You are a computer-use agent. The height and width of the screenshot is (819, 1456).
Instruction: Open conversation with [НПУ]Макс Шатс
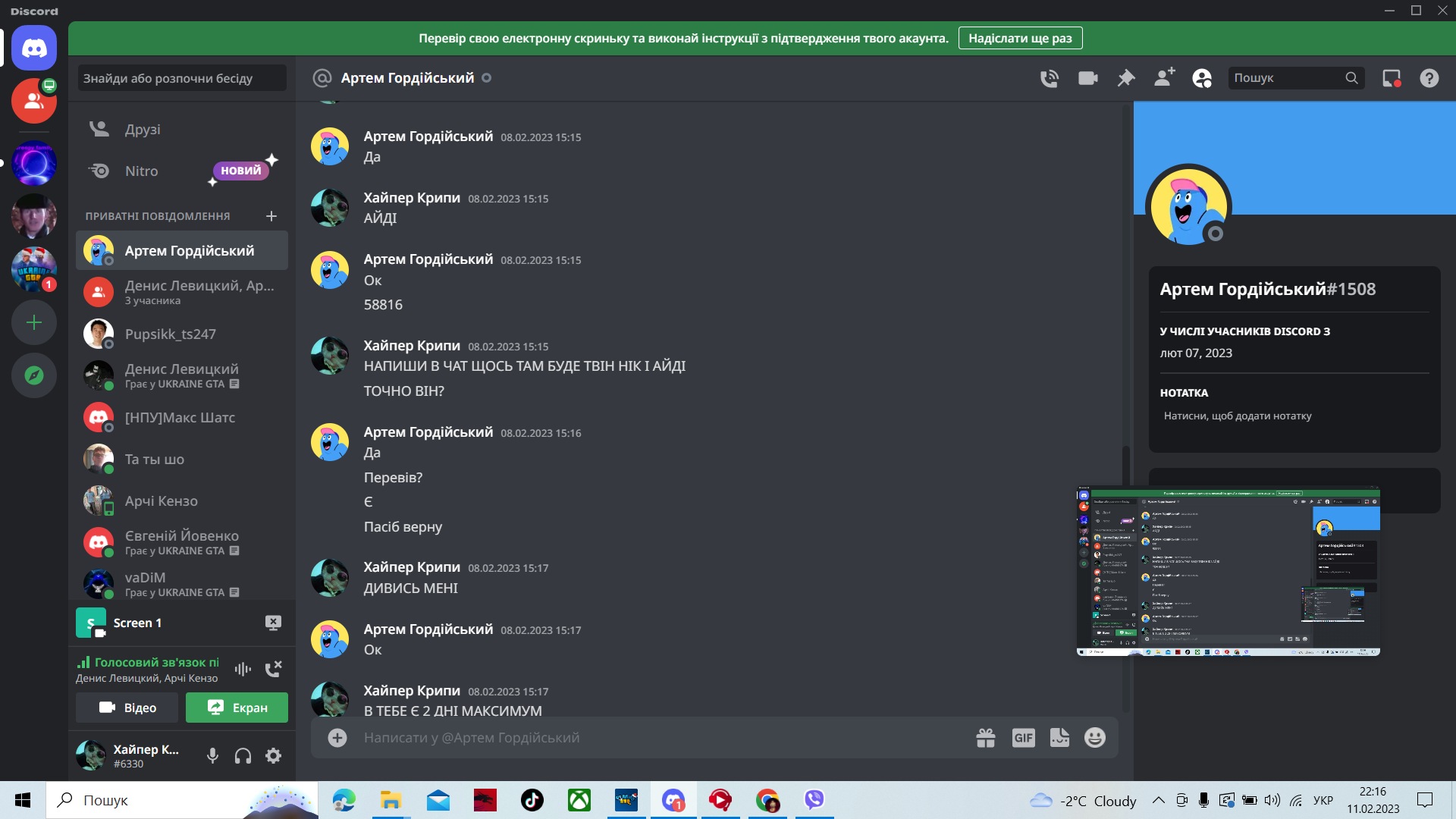coord(182,417)
